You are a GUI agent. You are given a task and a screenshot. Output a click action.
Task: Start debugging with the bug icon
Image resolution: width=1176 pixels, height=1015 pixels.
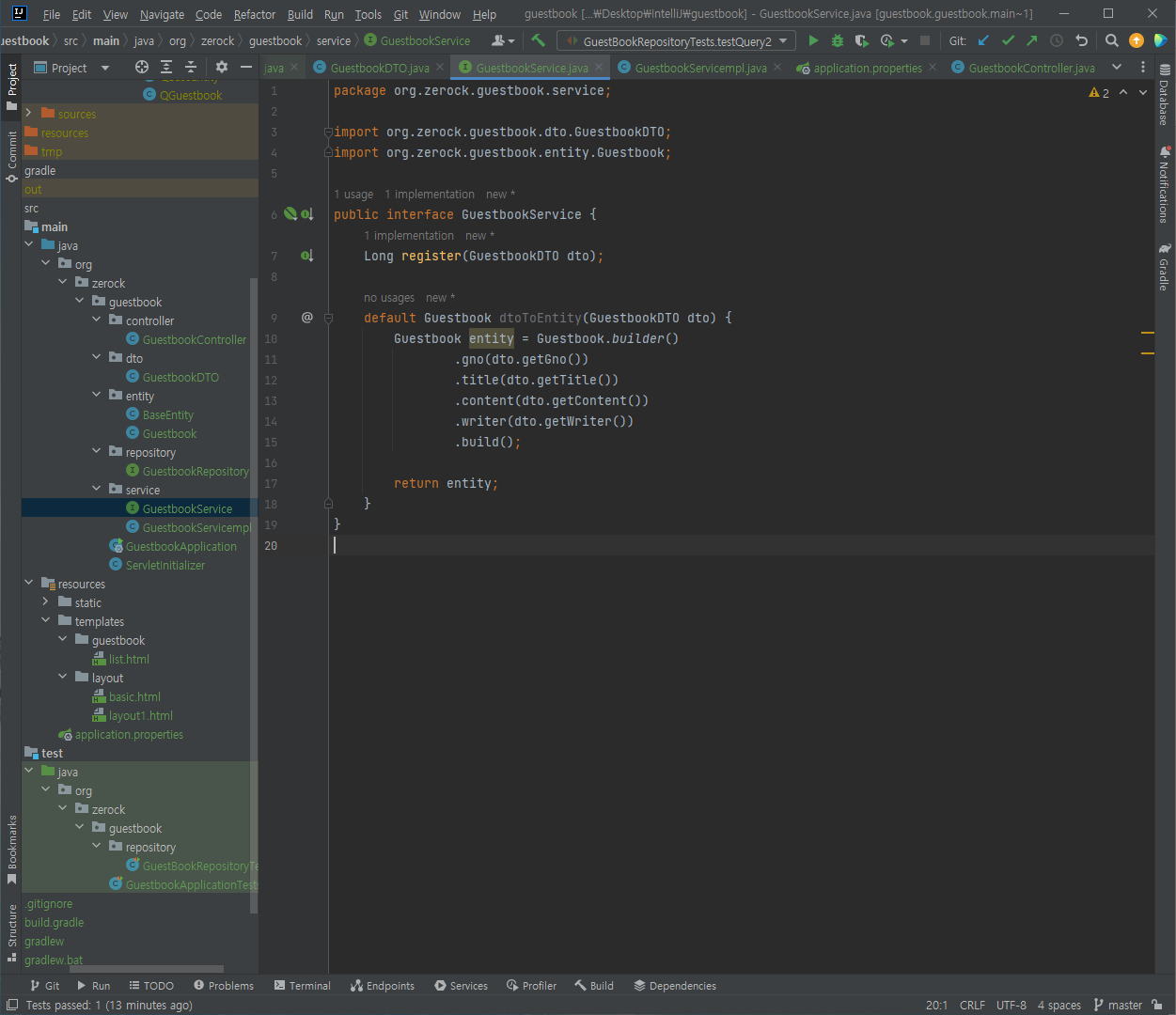coord(838,40)
